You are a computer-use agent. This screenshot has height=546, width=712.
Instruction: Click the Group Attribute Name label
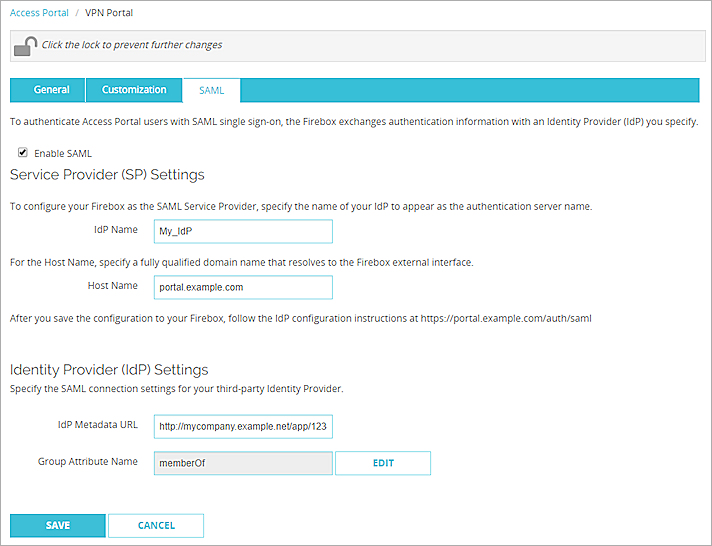pyautogui.click(x=89, y=462)
